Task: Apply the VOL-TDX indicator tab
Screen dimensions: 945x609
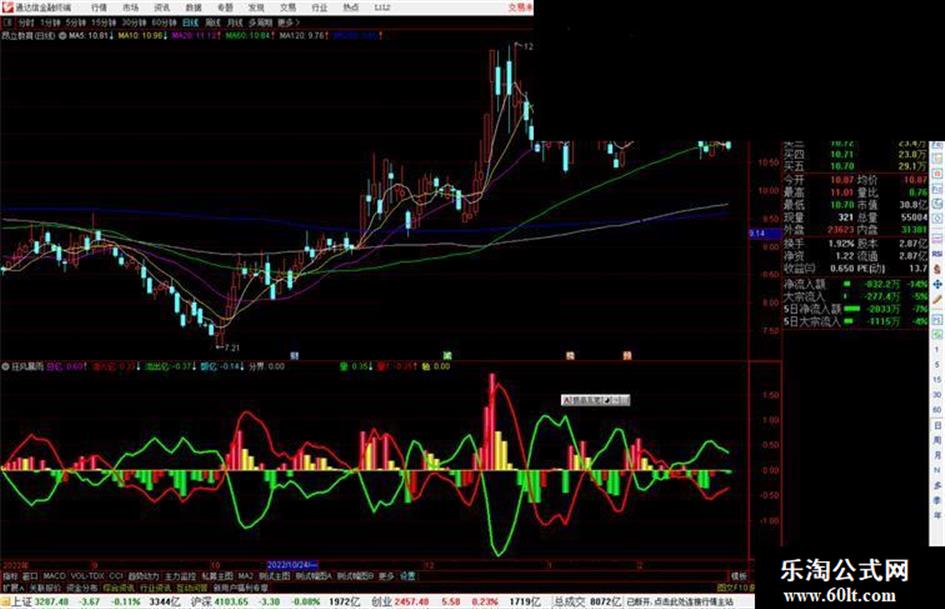Action: (x=87, y=576)
